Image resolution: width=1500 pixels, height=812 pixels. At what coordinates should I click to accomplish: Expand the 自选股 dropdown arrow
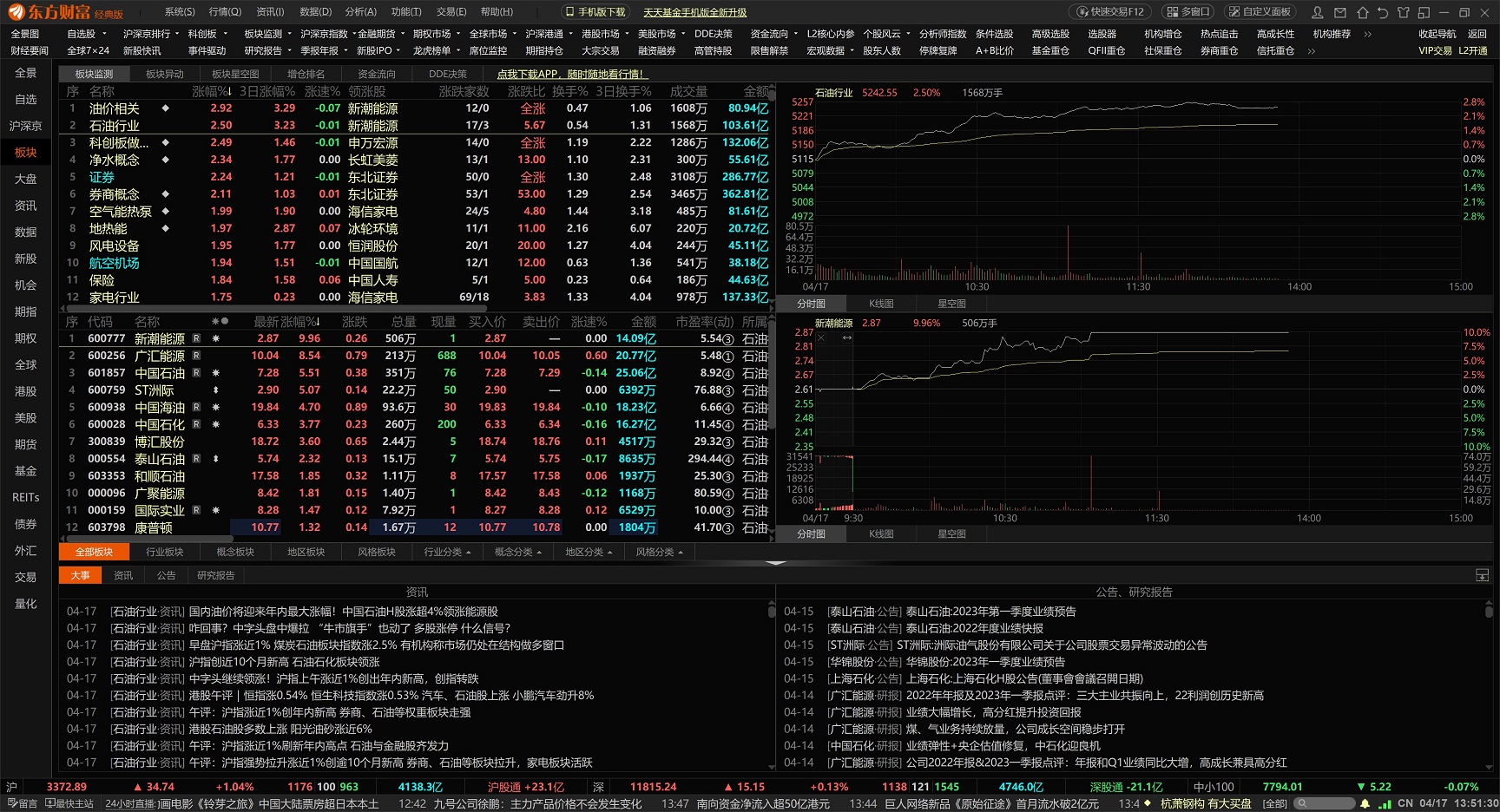104,35
